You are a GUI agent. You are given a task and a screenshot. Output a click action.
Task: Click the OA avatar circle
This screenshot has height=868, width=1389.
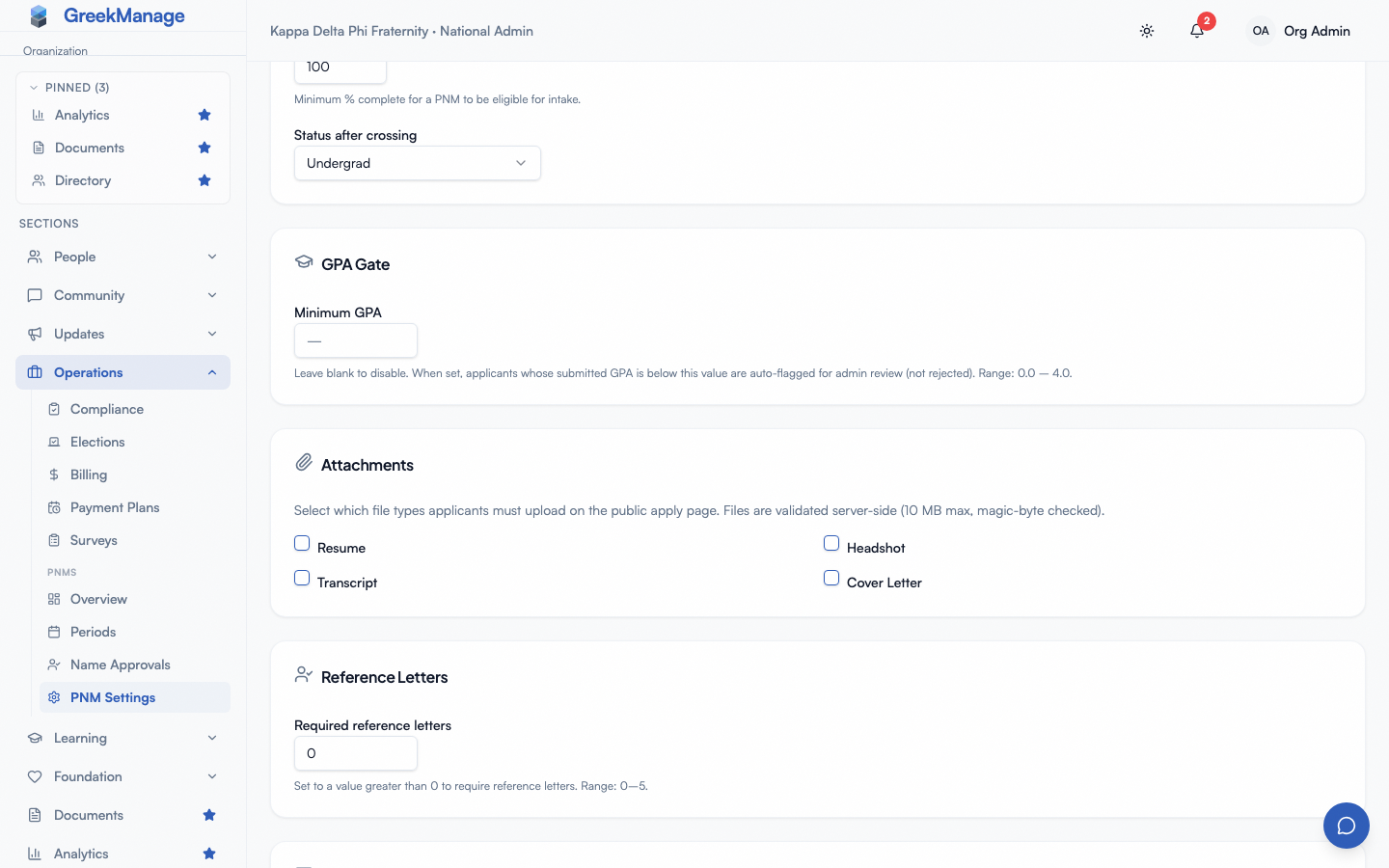point(1261,31)
